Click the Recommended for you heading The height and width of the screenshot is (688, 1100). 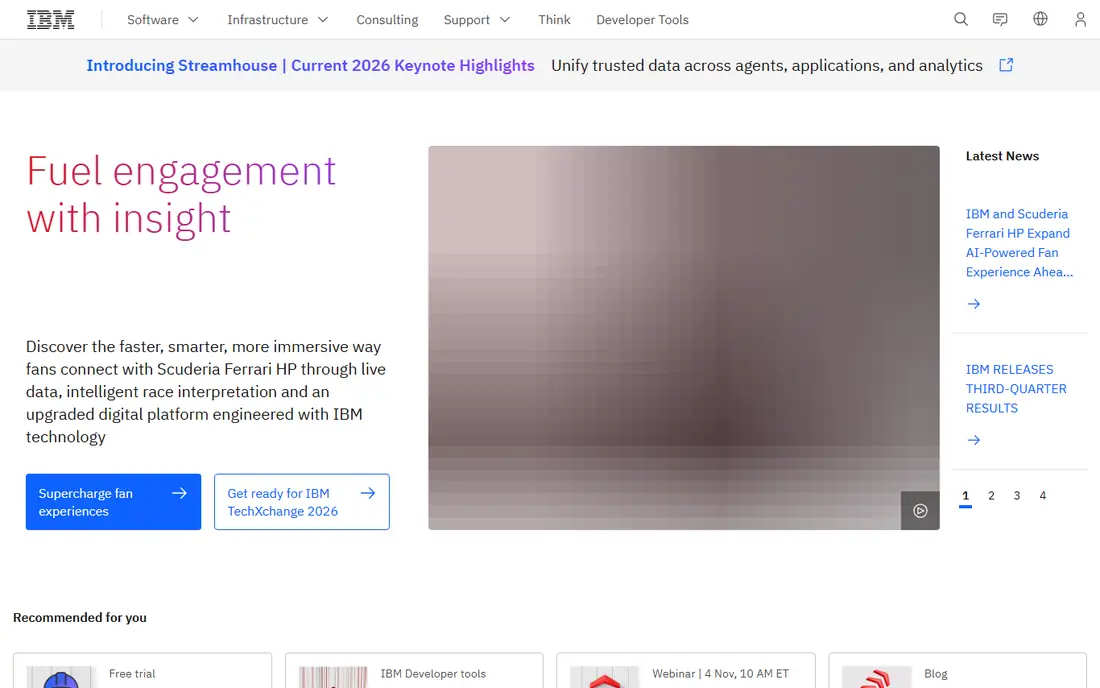point(80,617)
